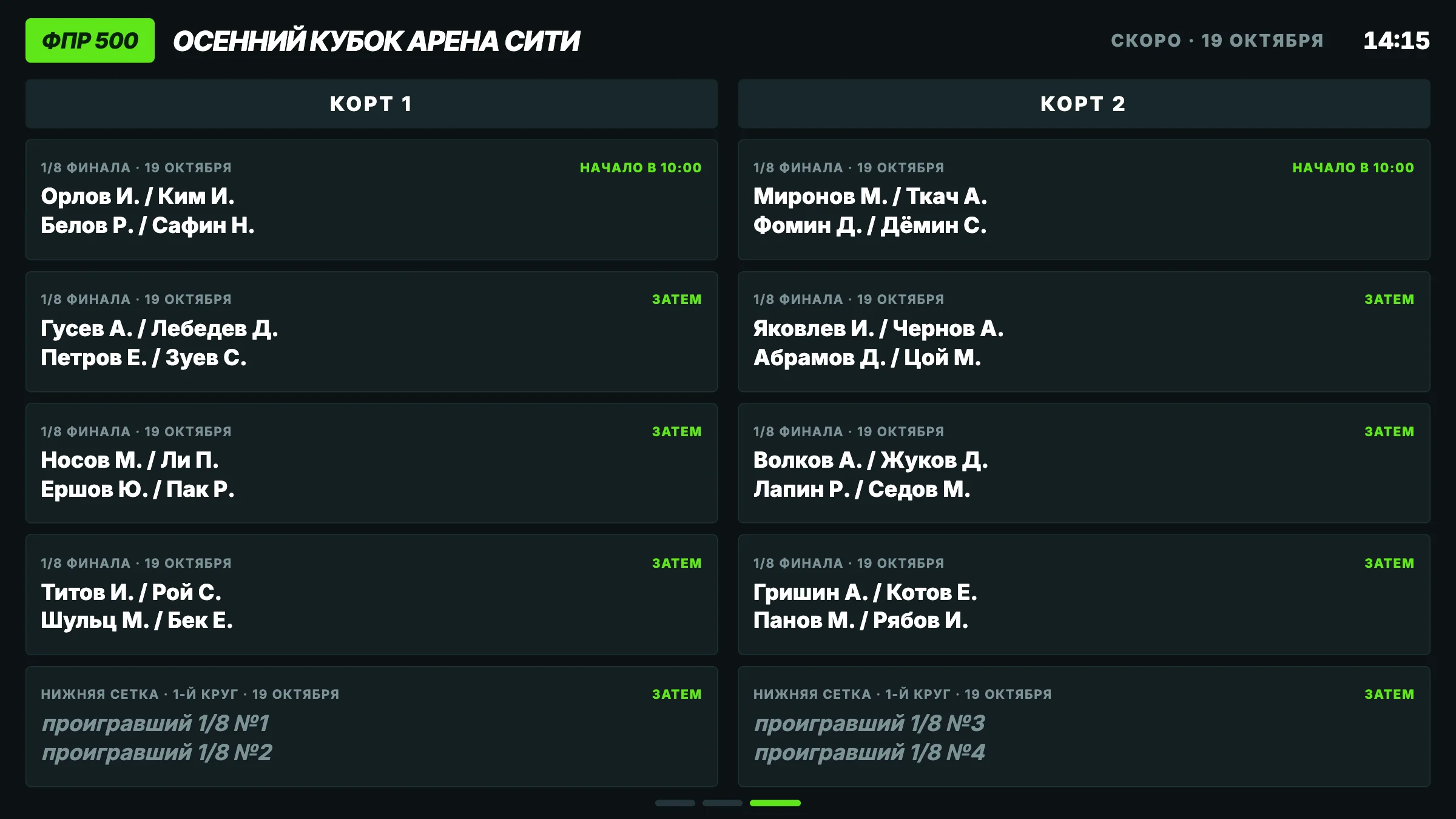Screen dimensions: 1456x819
Task: Go to the second page indicator dash
Action: pos(722,803)
